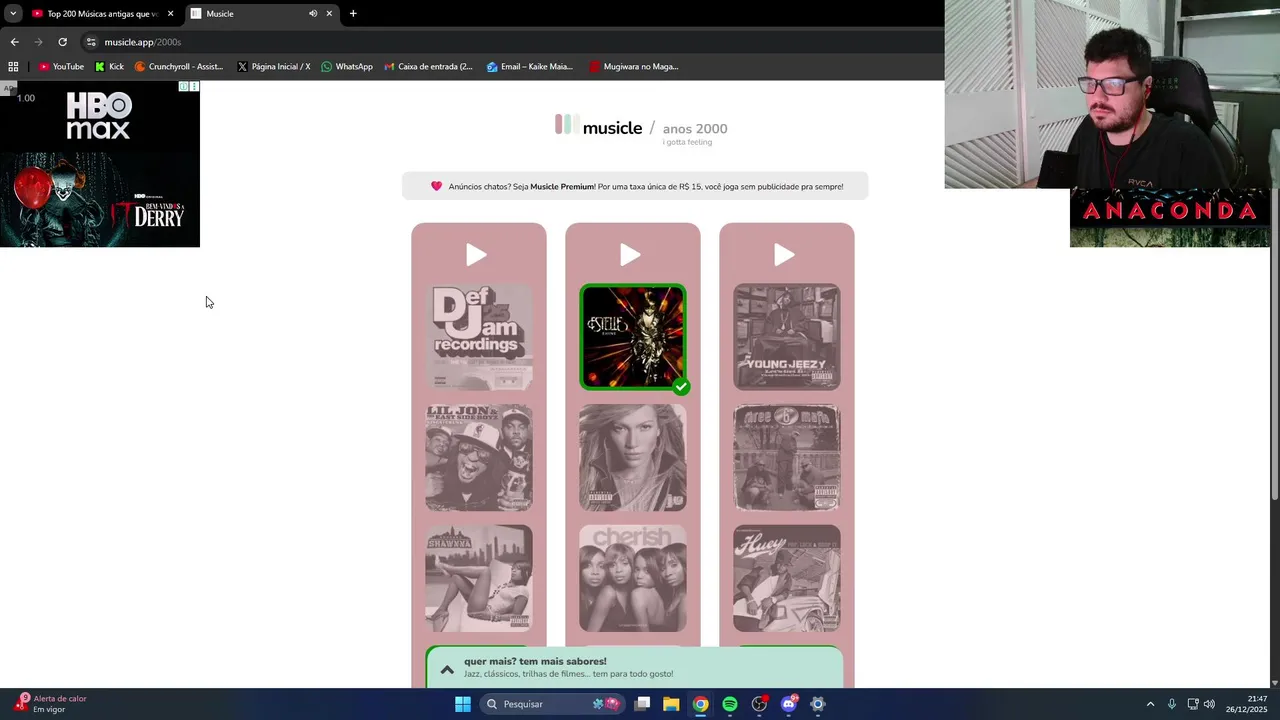Open the 'Alerta de calor' weather widget
This screenshot has height=720, width=1280.
click(x=52, y=704)
